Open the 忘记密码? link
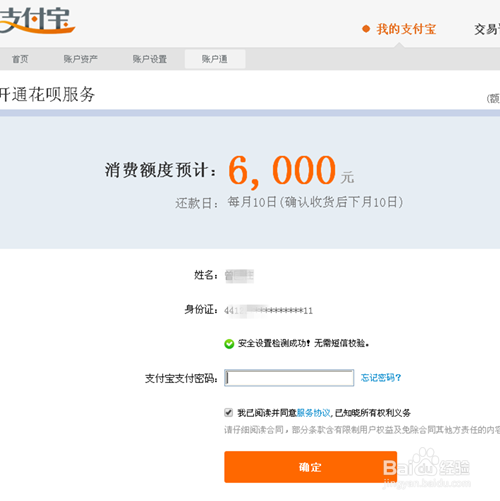This screenshot has width=500, height=501. tap(381, 378)
